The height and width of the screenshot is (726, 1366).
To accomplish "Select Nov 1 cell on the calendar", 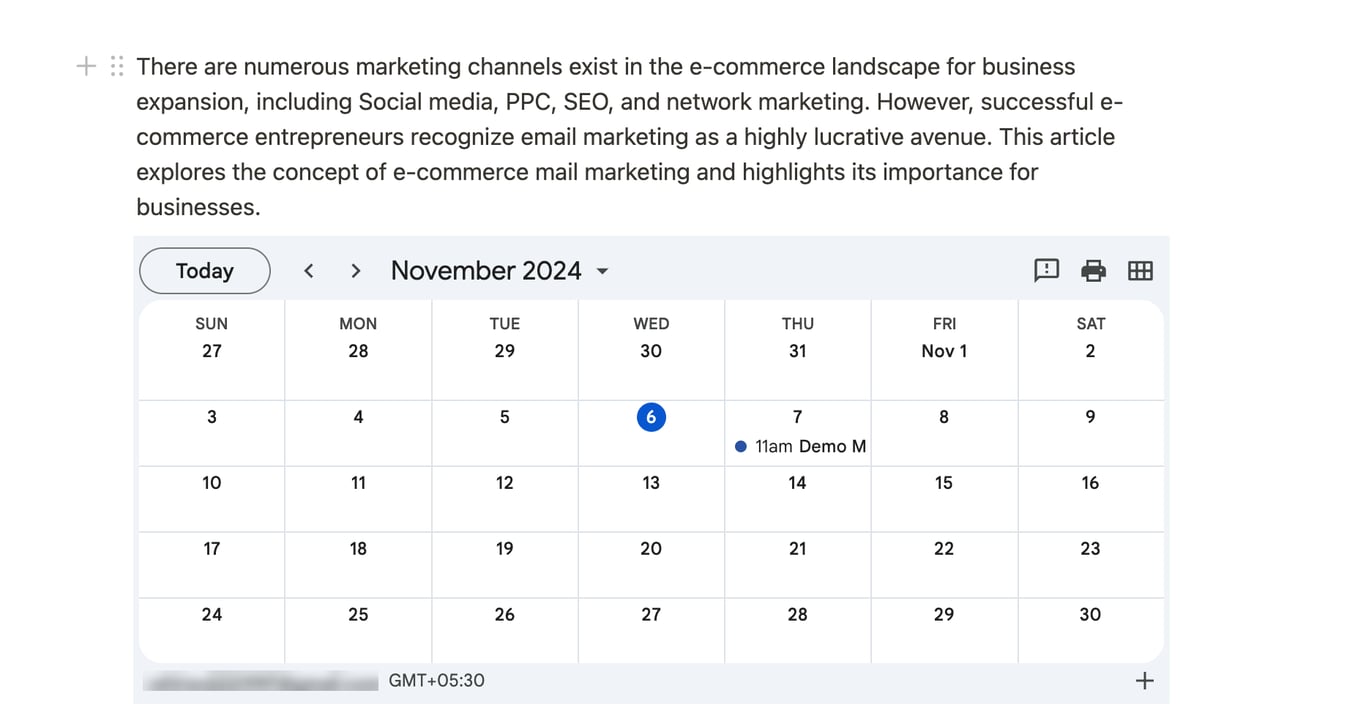I will pos(943,350).
